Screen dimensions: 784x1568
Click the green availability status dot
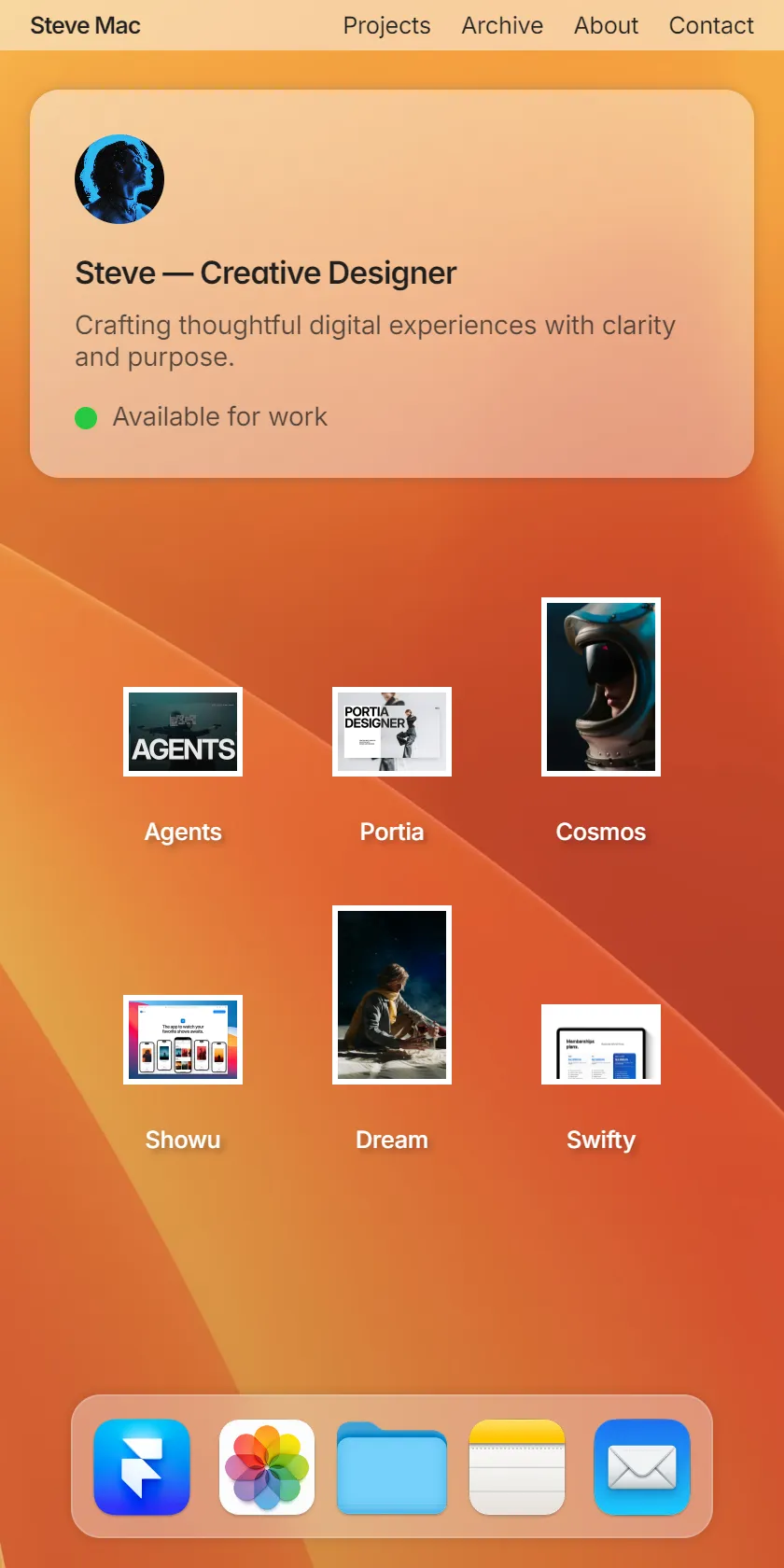(x=86, y=417)
